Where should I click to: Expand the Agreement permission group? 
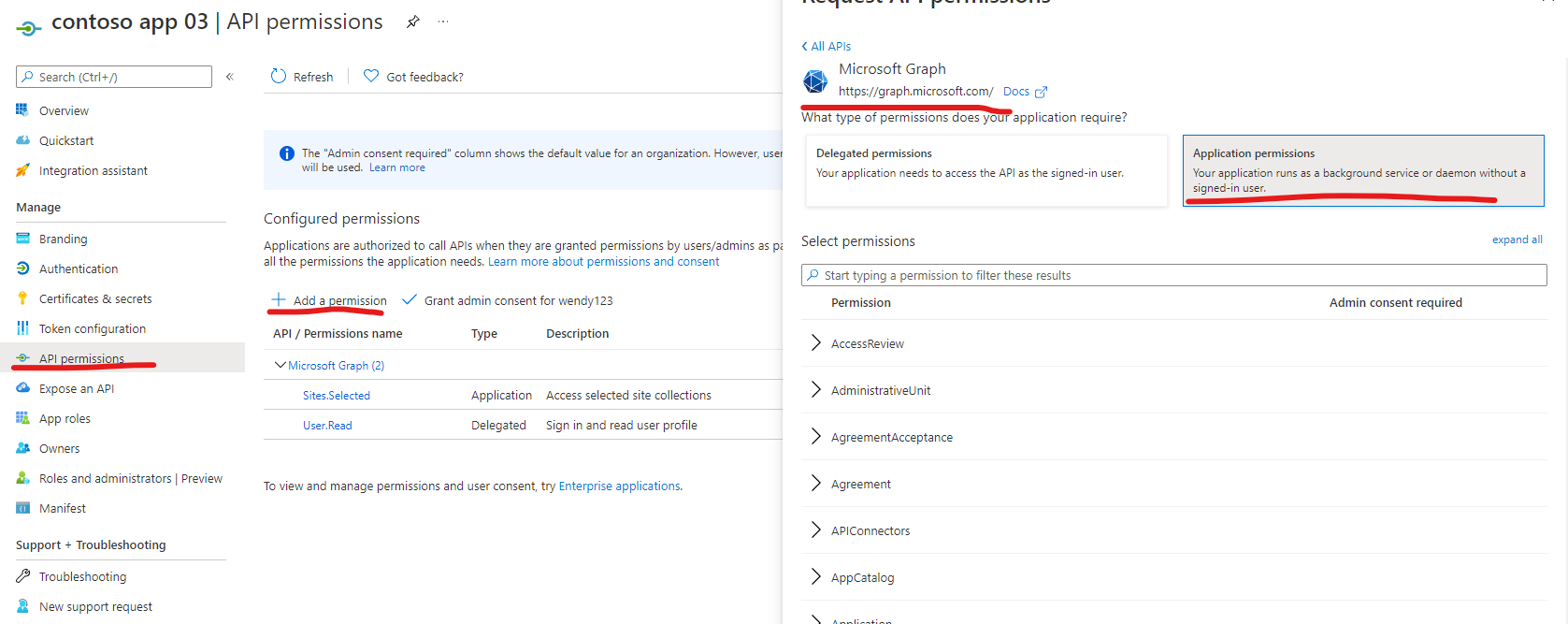[x=816, y=484]
